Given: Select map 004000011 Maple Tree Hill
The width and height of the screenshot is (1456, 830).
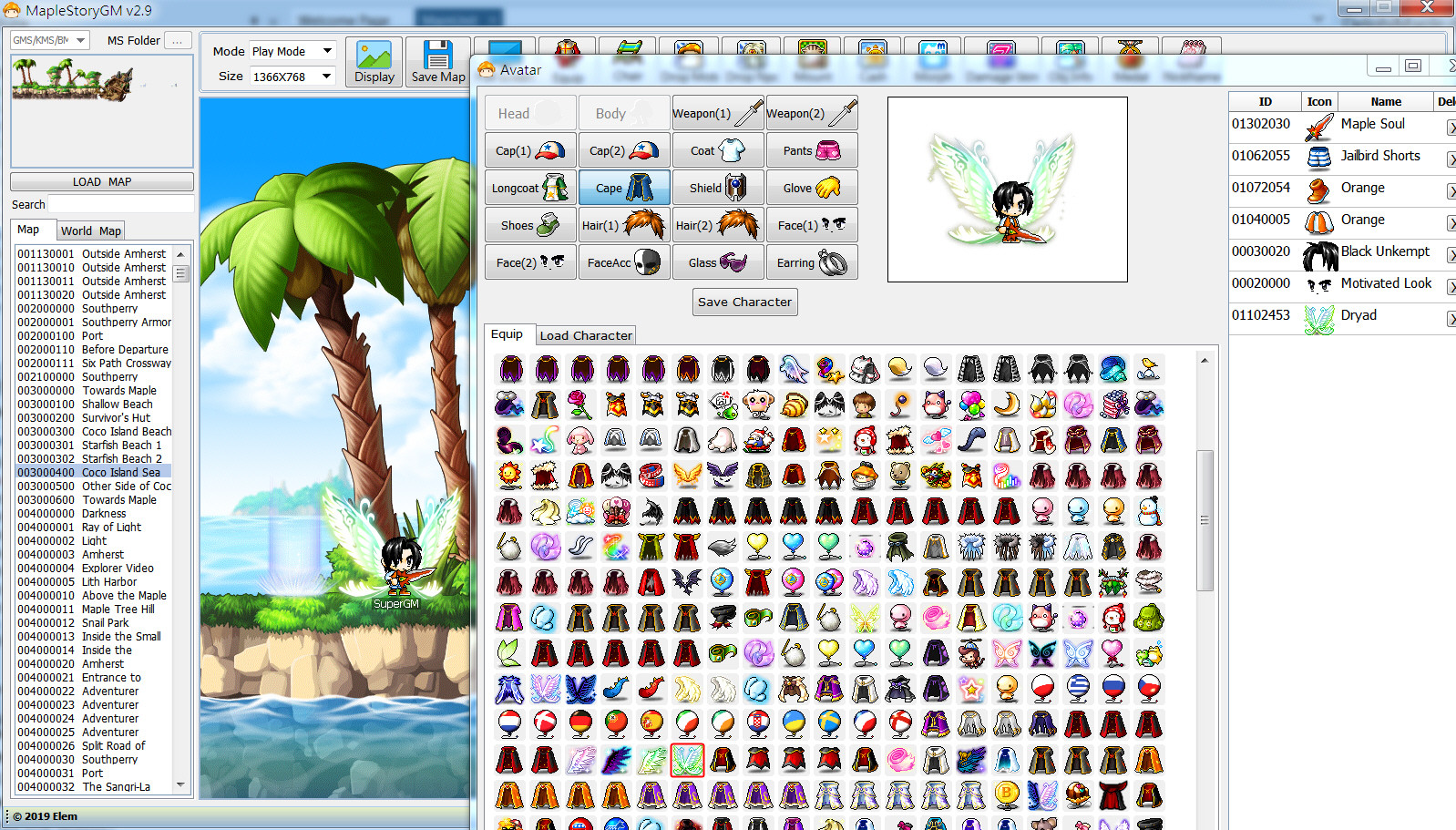Looking at the screenshot, I should [x=94, y=609].
